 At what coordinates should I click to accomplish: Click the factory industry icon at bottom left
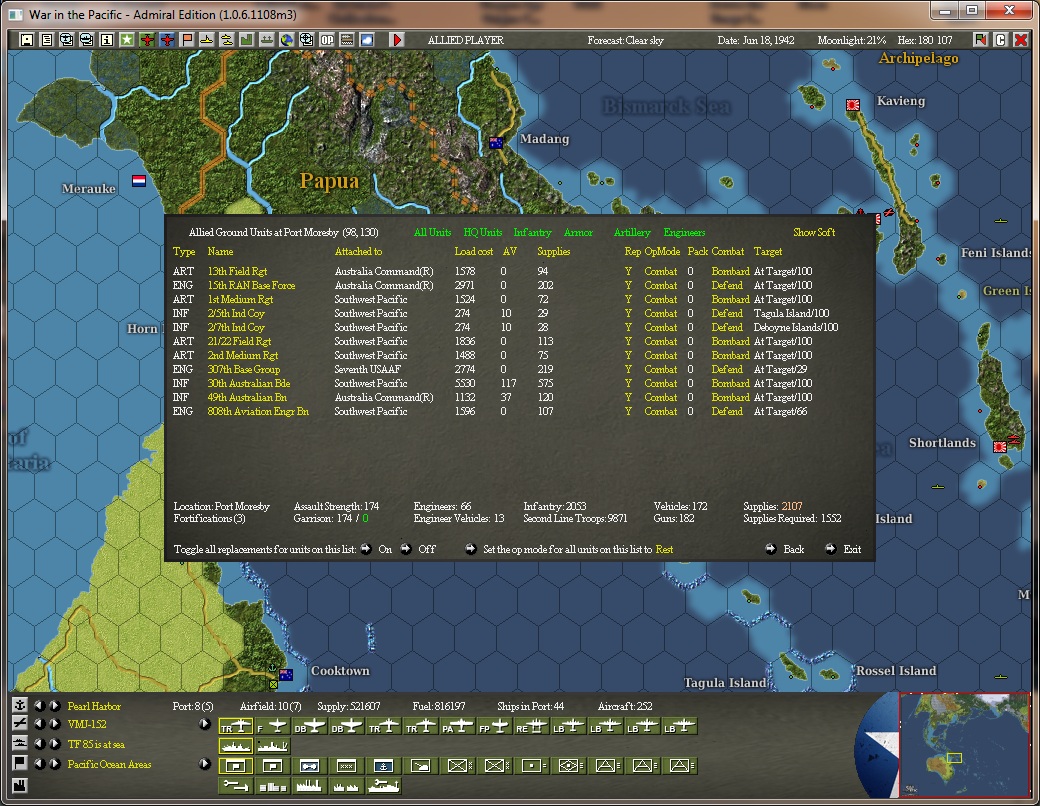(x=20, y=785)
